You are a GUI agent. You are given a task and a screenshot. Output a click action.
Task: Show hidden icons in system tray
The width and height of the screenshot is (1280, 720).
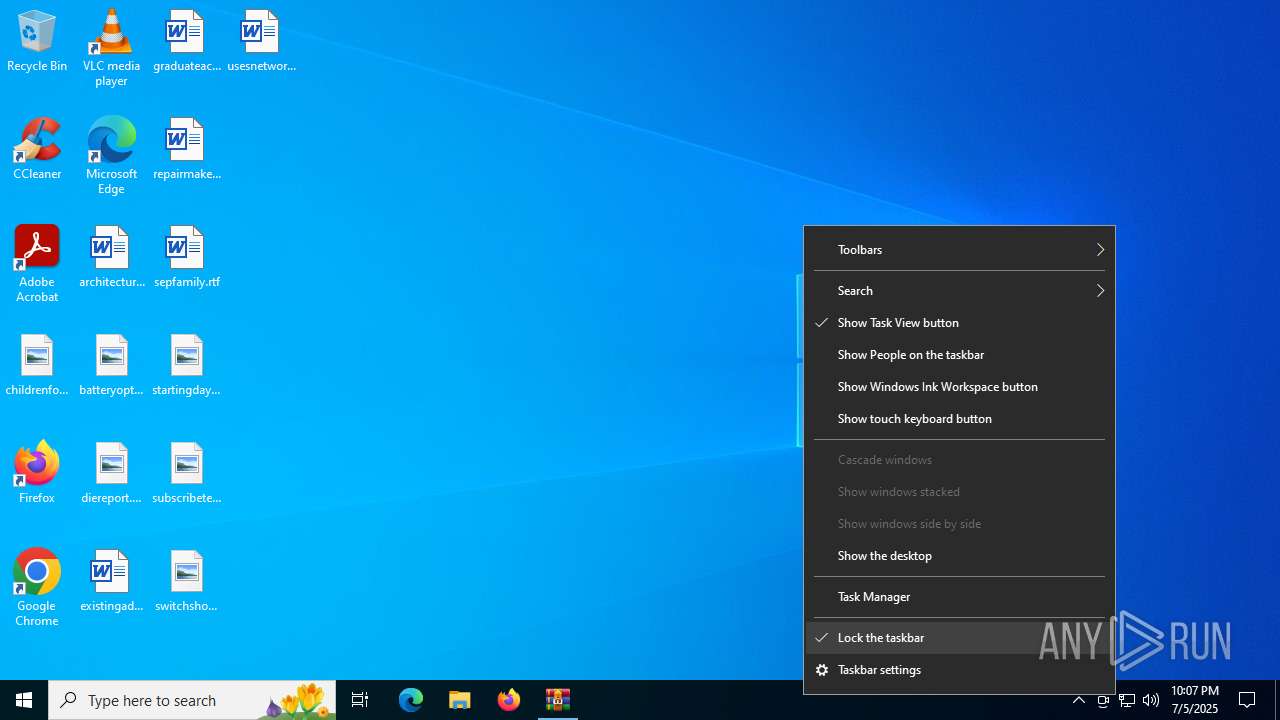pos(1079,700)
